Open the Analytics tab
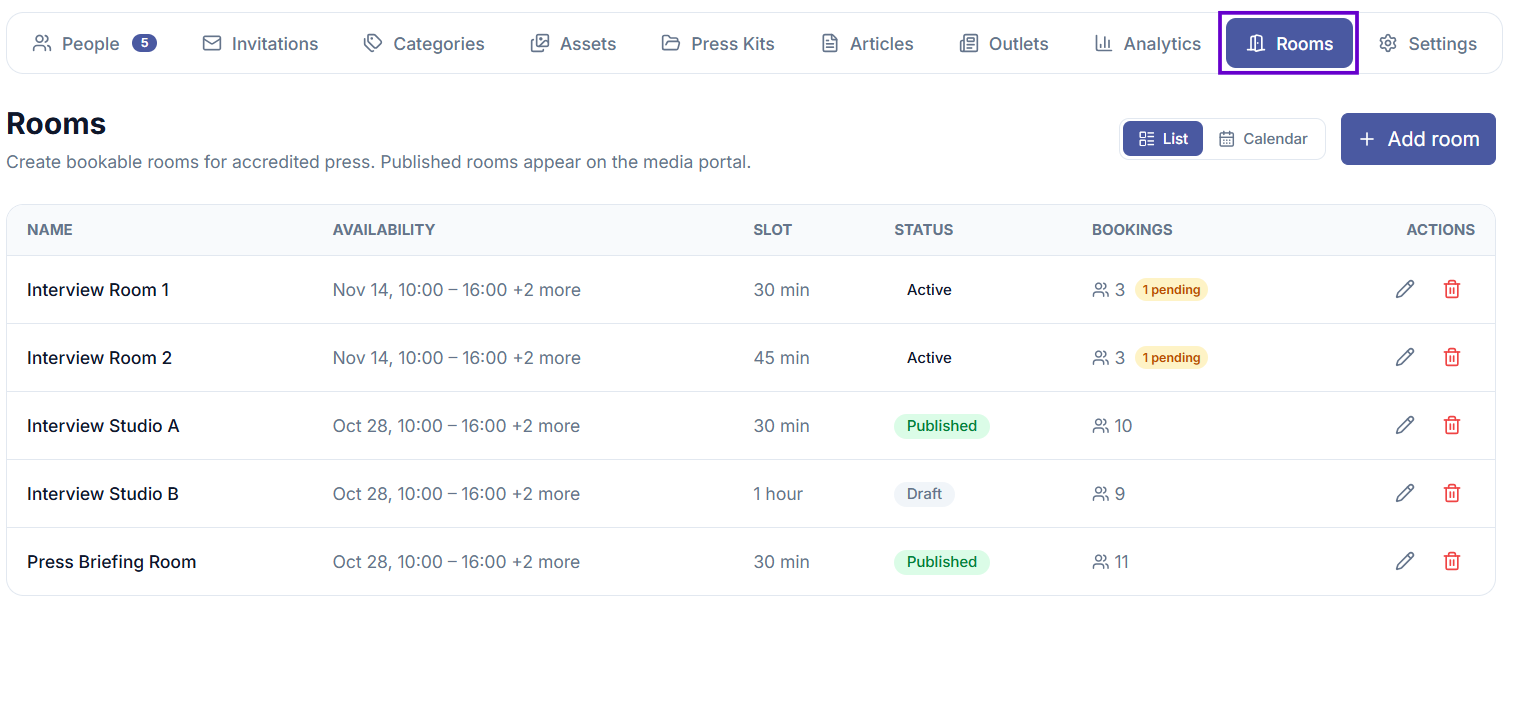The width and height of the screenshot is (1520, 727). tap(1147, 43)
